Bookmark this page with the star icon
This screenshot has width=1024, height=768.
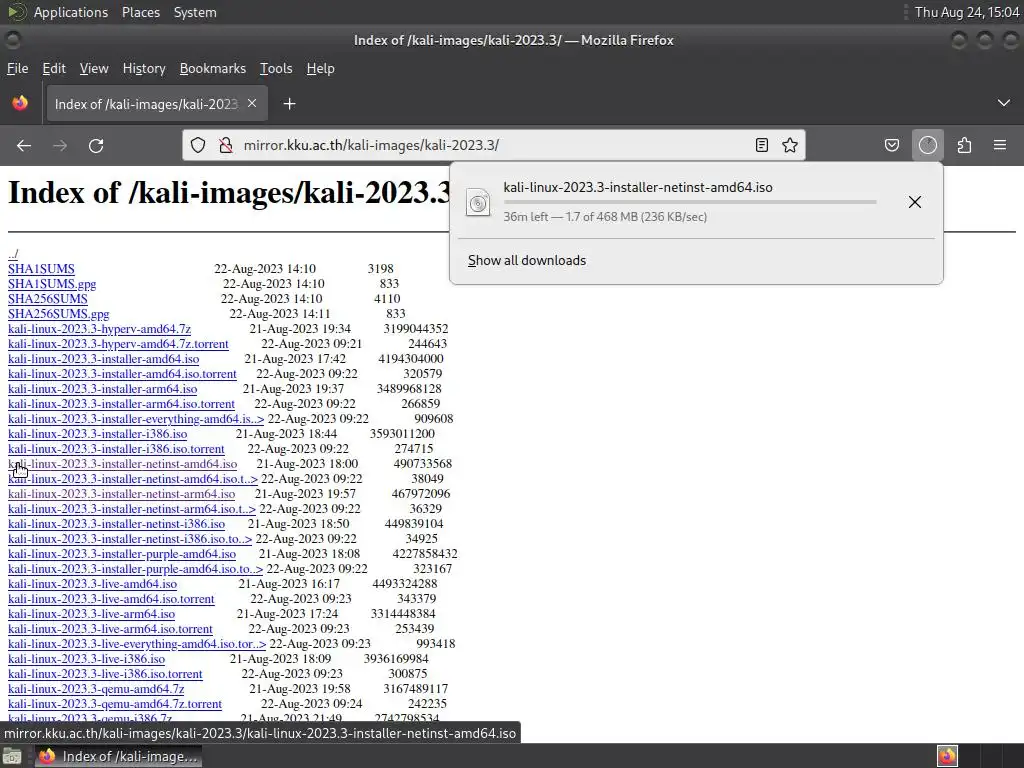(790, 145)
